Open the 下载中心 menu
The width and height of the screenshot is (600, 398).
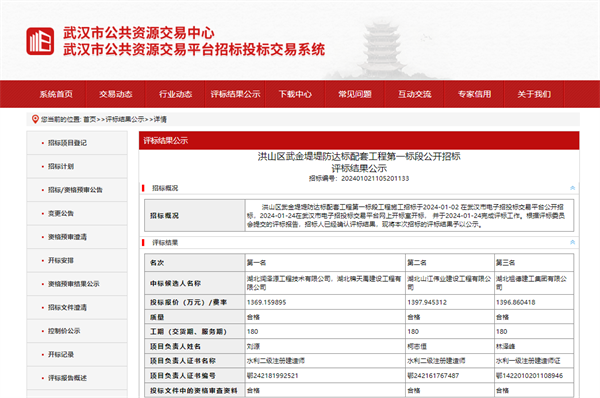295,94
